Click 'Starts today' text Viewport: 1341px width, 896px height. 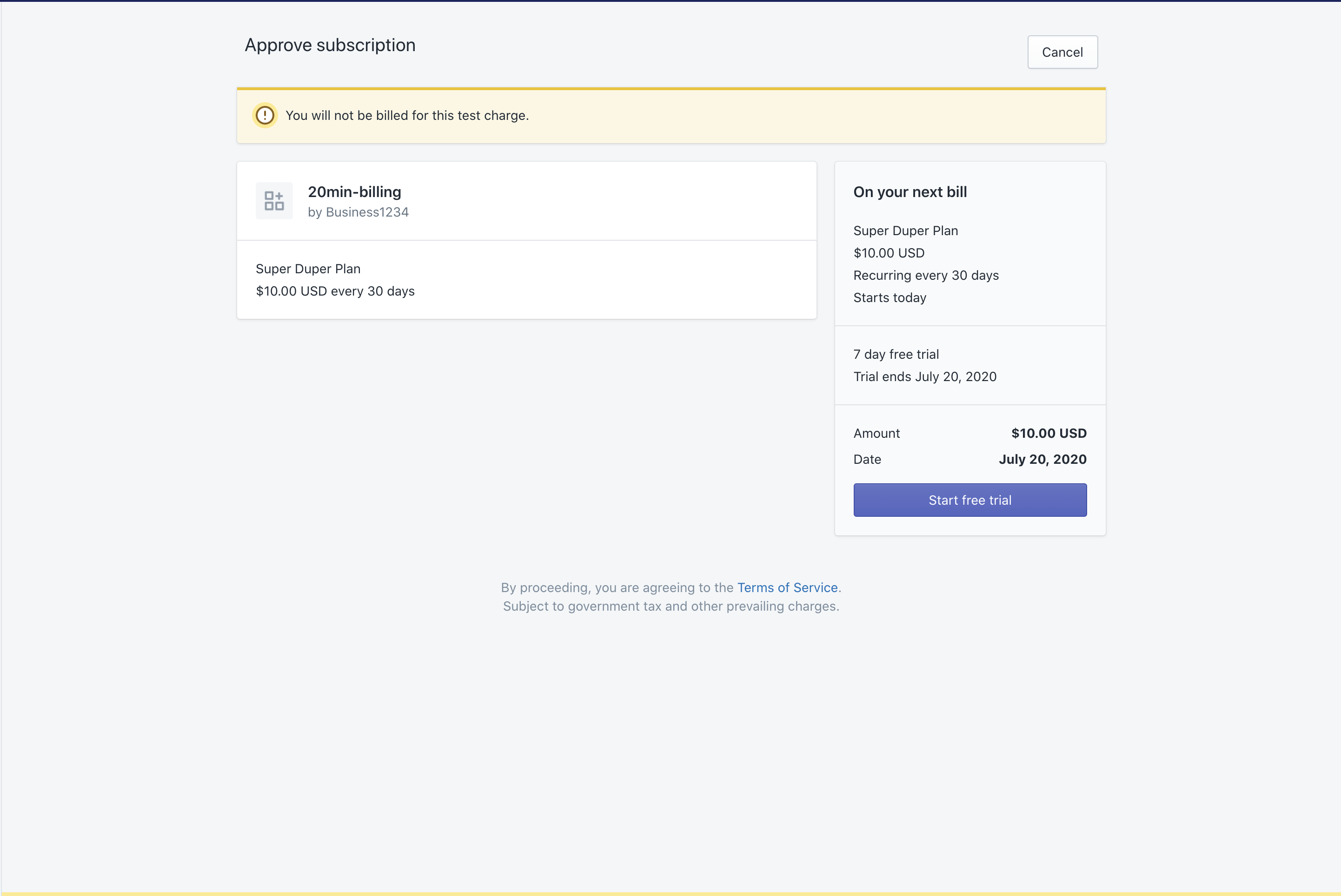[890, 297]
